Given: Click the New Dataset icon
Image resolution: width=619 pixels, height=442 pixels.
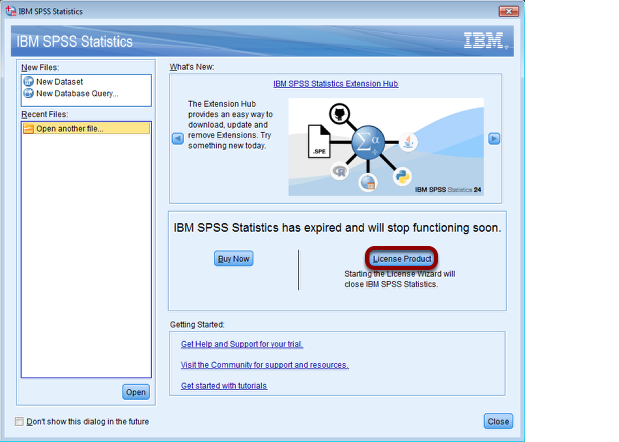Looking at the screenshot, I should pyautogui.click(x=28, y=82).
